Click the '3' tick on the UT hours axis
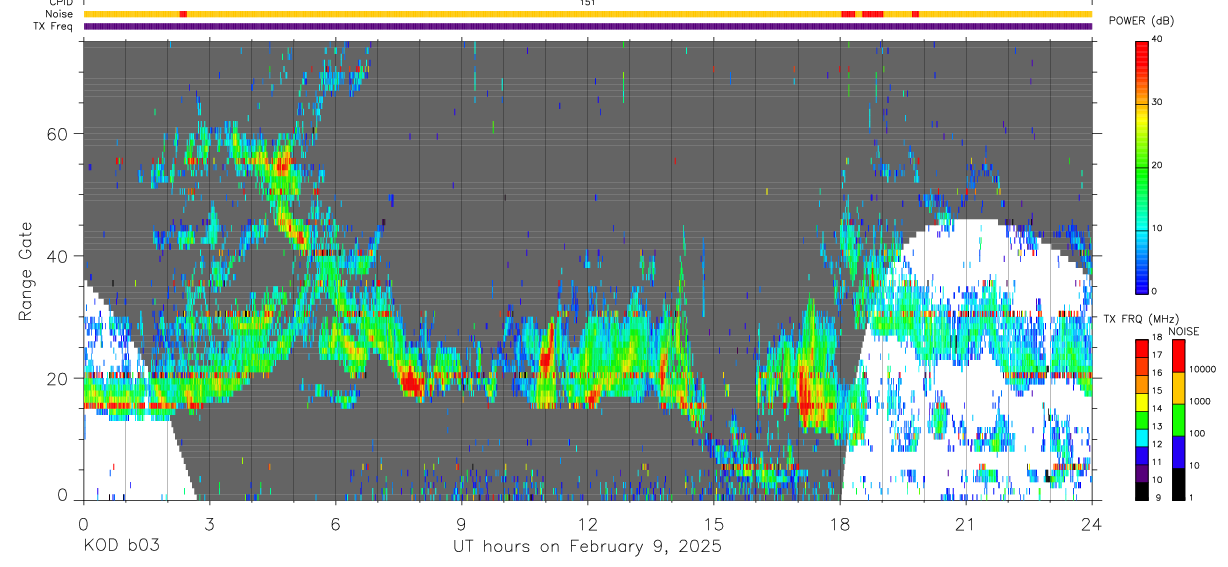Viewport: 1228px width, 567px height. 209,525
